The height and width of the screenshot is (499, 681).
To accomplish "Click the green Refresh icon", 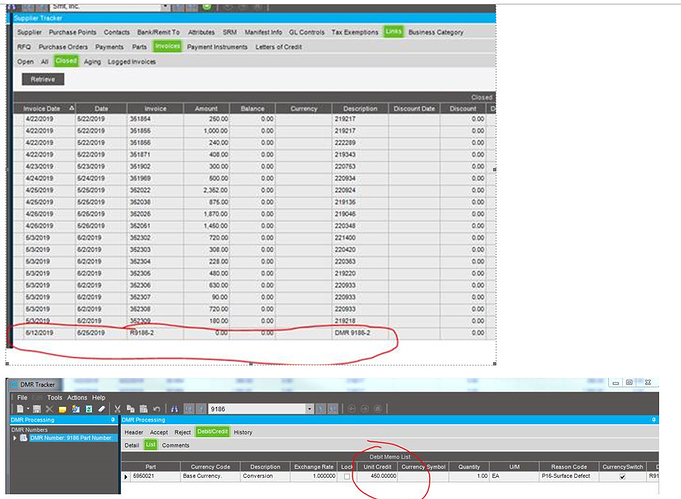I will (x=89, y=409).
